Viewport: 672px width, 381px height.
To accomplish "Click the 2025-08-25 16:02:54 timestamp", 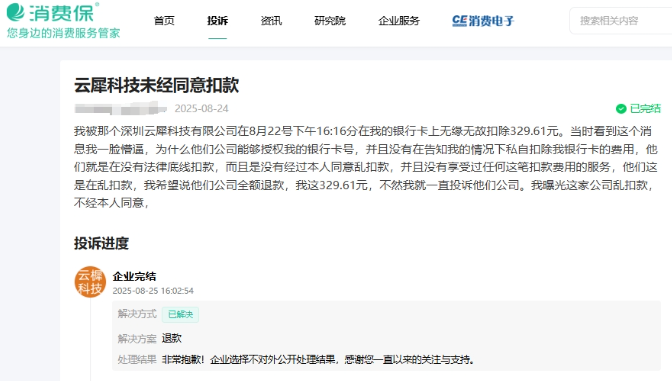I will pyautogui.click(x=153, y=291).
